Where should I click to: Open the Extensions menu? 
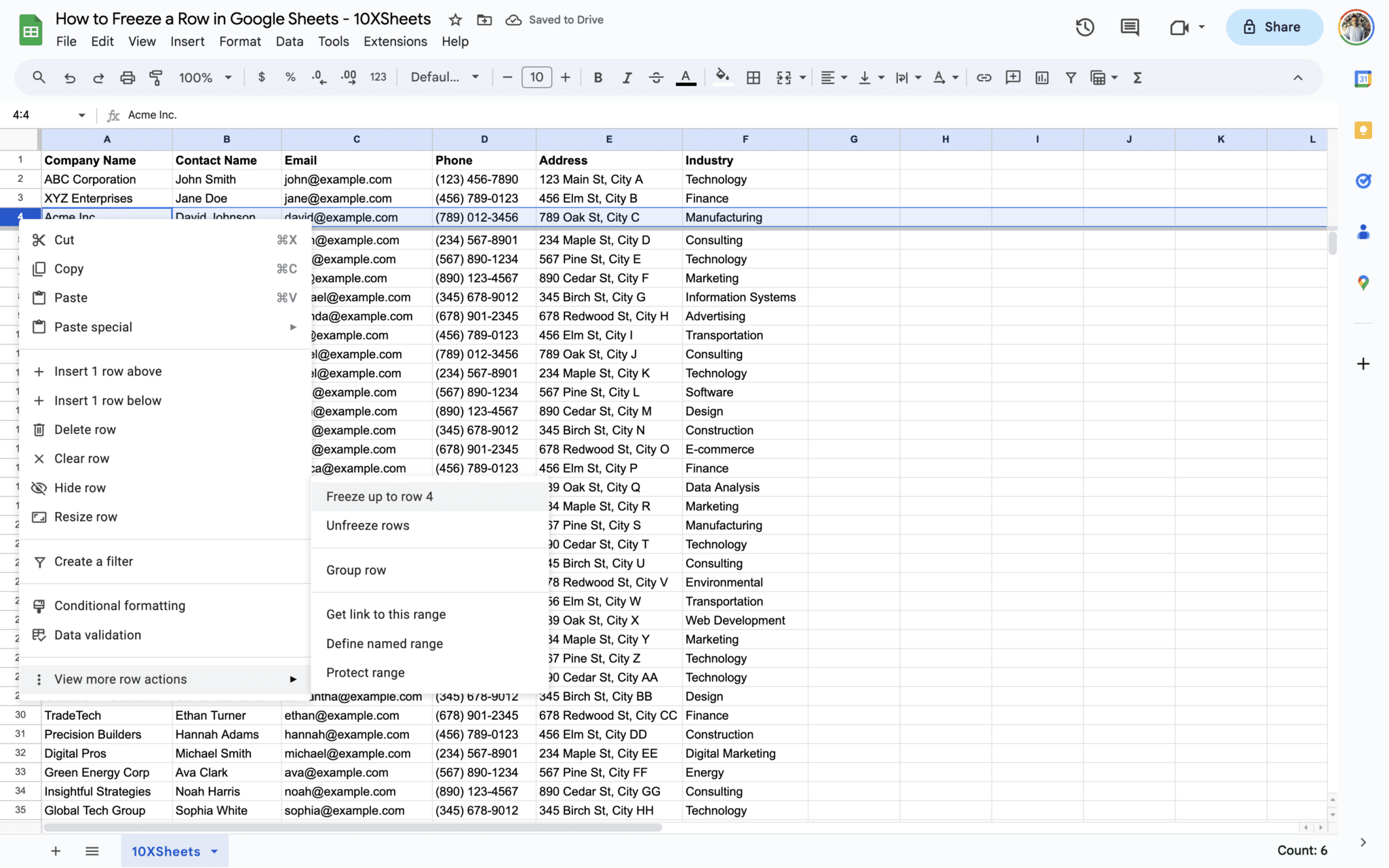point(395,41)
